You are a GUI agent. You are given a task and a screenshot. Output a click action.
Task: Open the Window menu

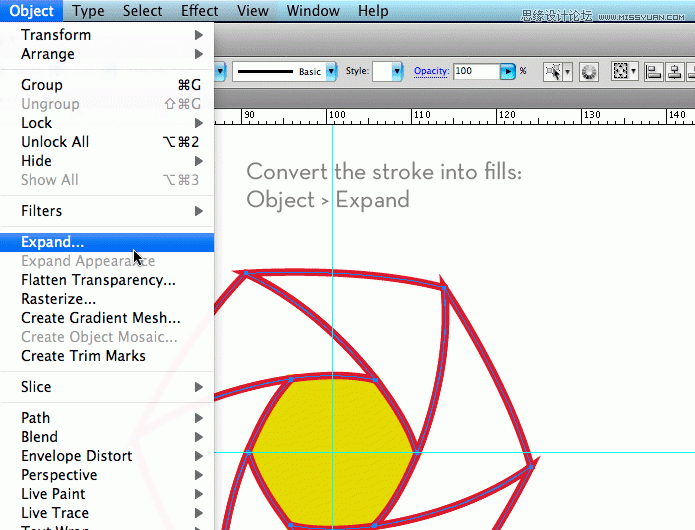point(313,11)
